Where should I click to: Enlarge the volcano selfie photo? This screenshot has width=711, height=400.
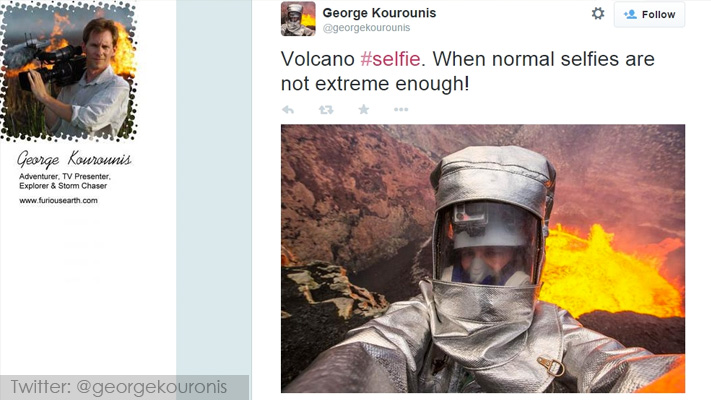click(x=483, y=259)
